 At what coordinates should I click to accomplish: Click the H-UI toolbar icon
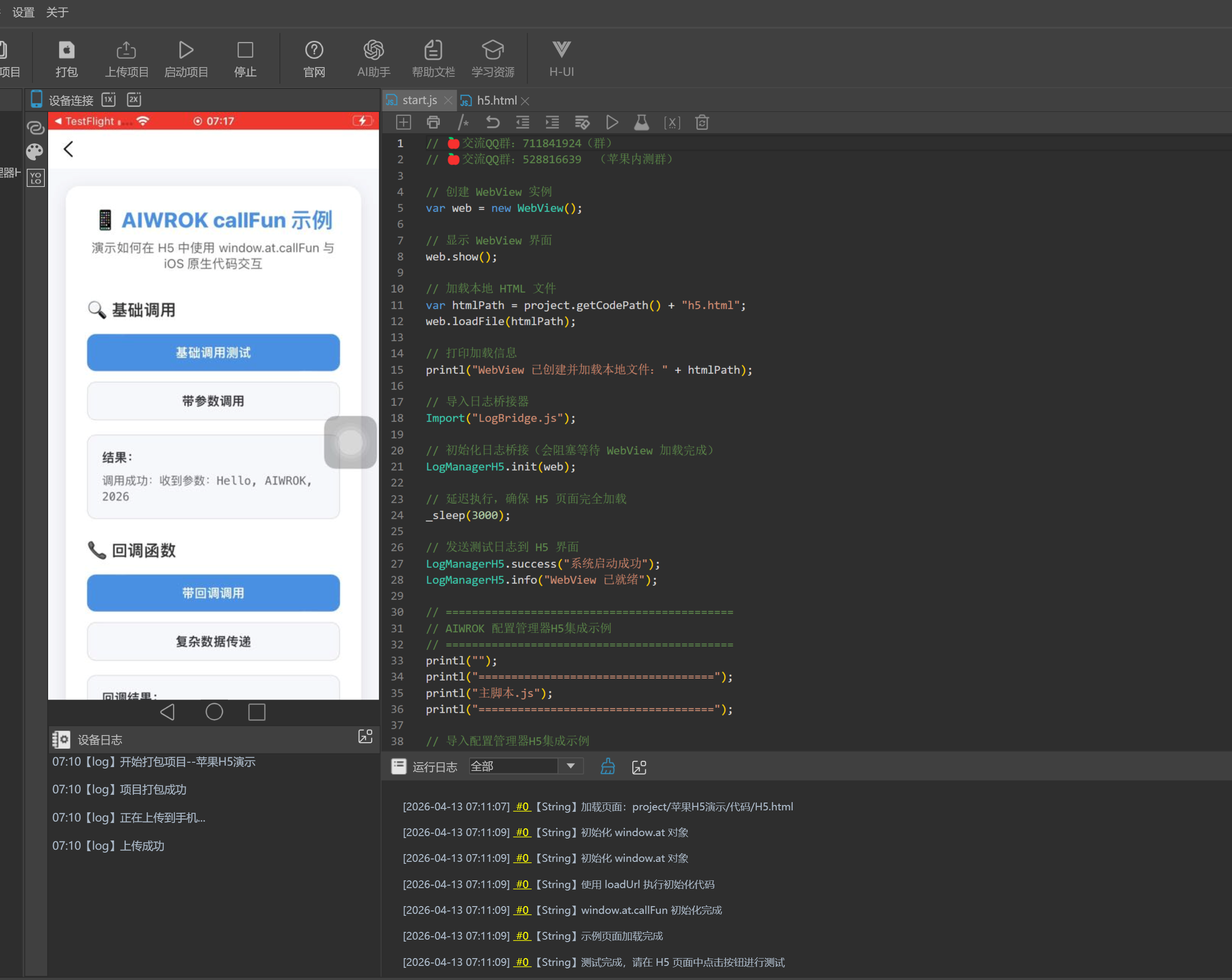coord(560,58)
